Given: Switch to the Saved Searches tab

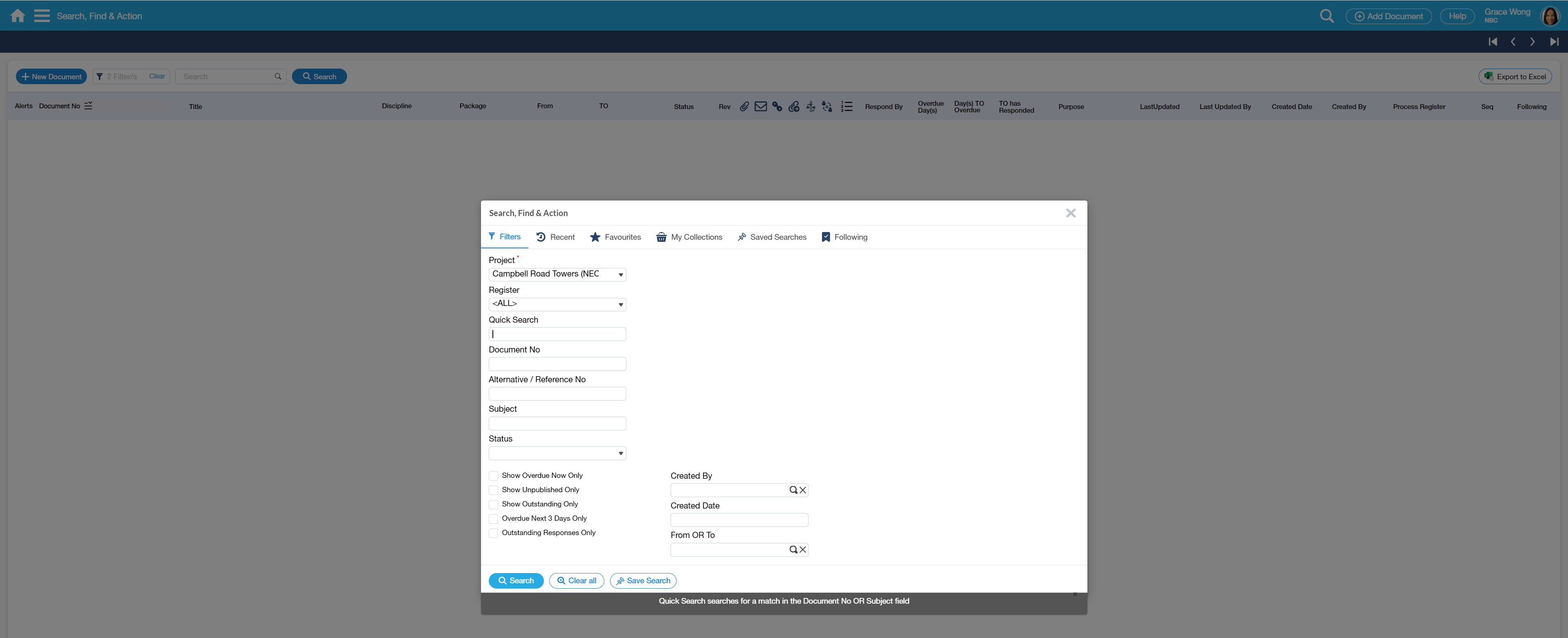Looking at the screenshot, I should (771, 237).
